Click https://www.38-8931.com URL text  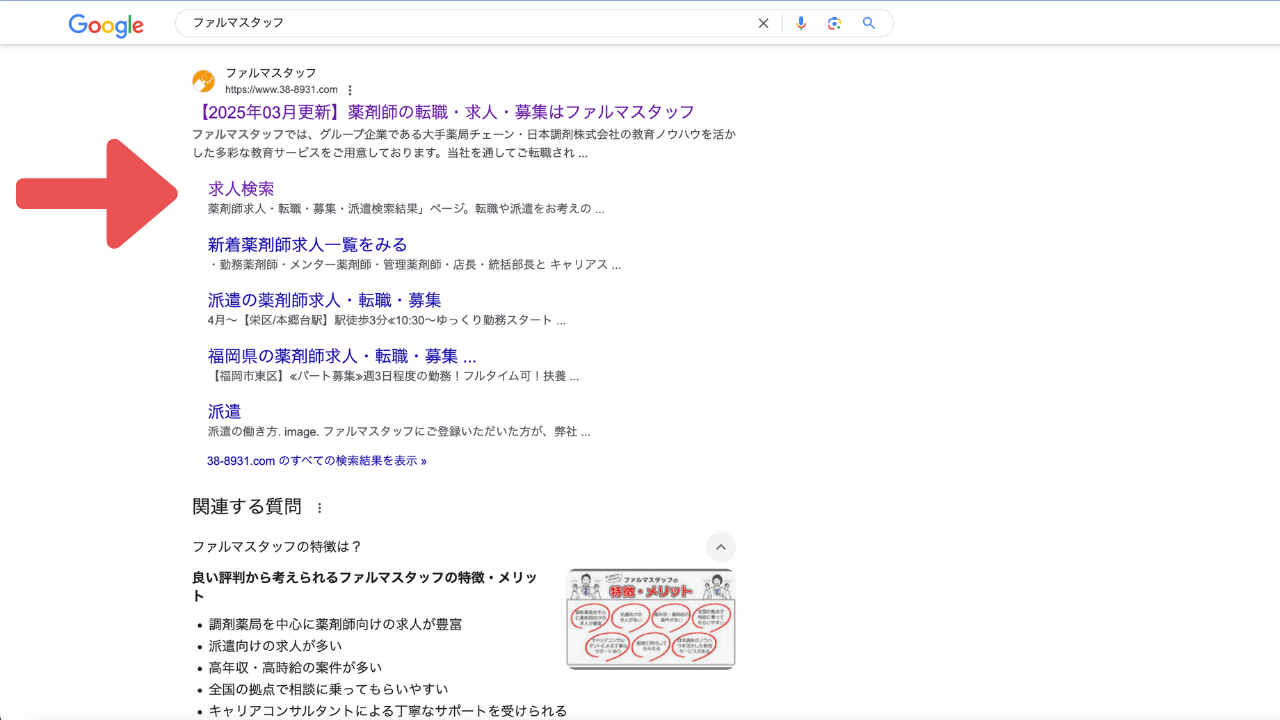pos(281,90)
